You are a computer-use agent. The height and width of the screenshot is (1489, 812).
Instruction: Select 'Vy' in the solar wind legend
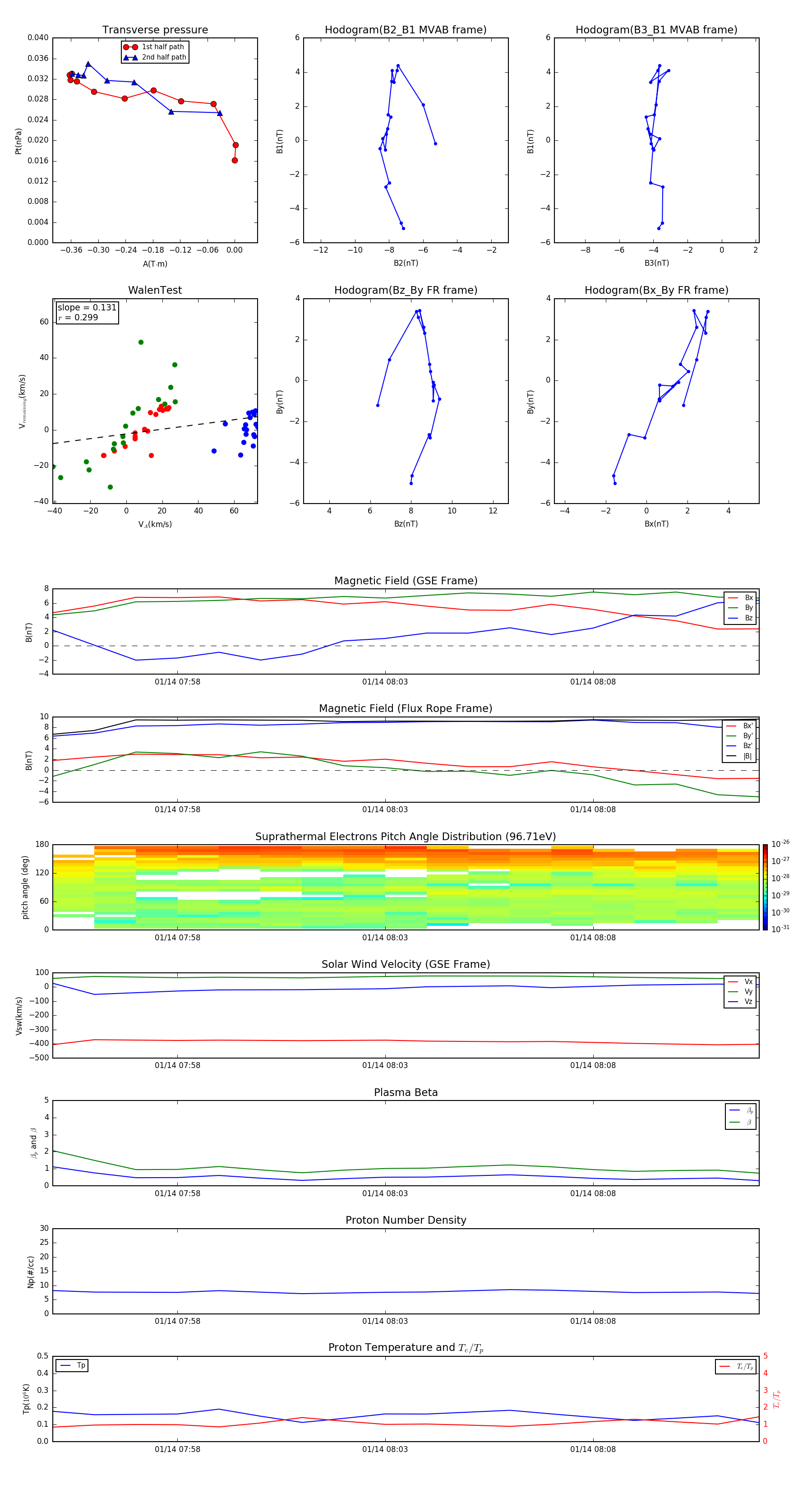coord(740,991)
